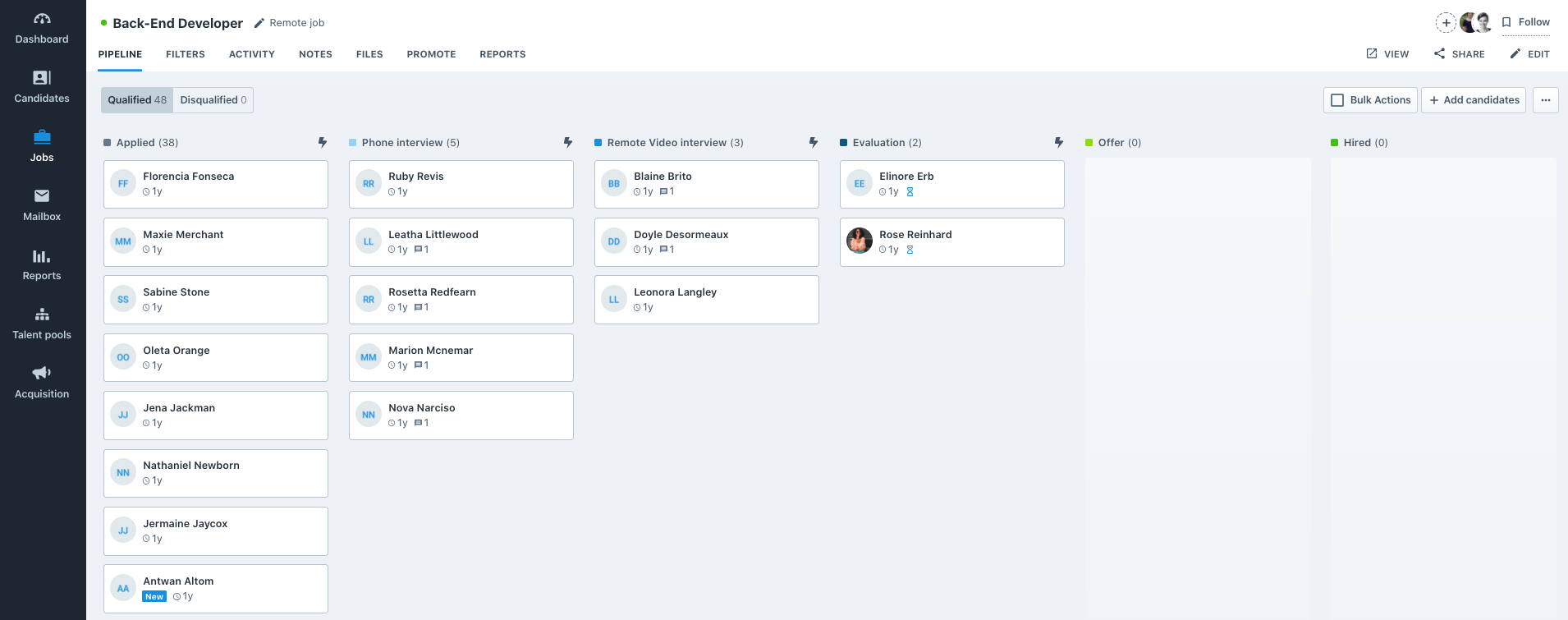Expand Phone interview stage actions bolt
The width and height of the screenshot is (1568, 620).
click(568, 143)
